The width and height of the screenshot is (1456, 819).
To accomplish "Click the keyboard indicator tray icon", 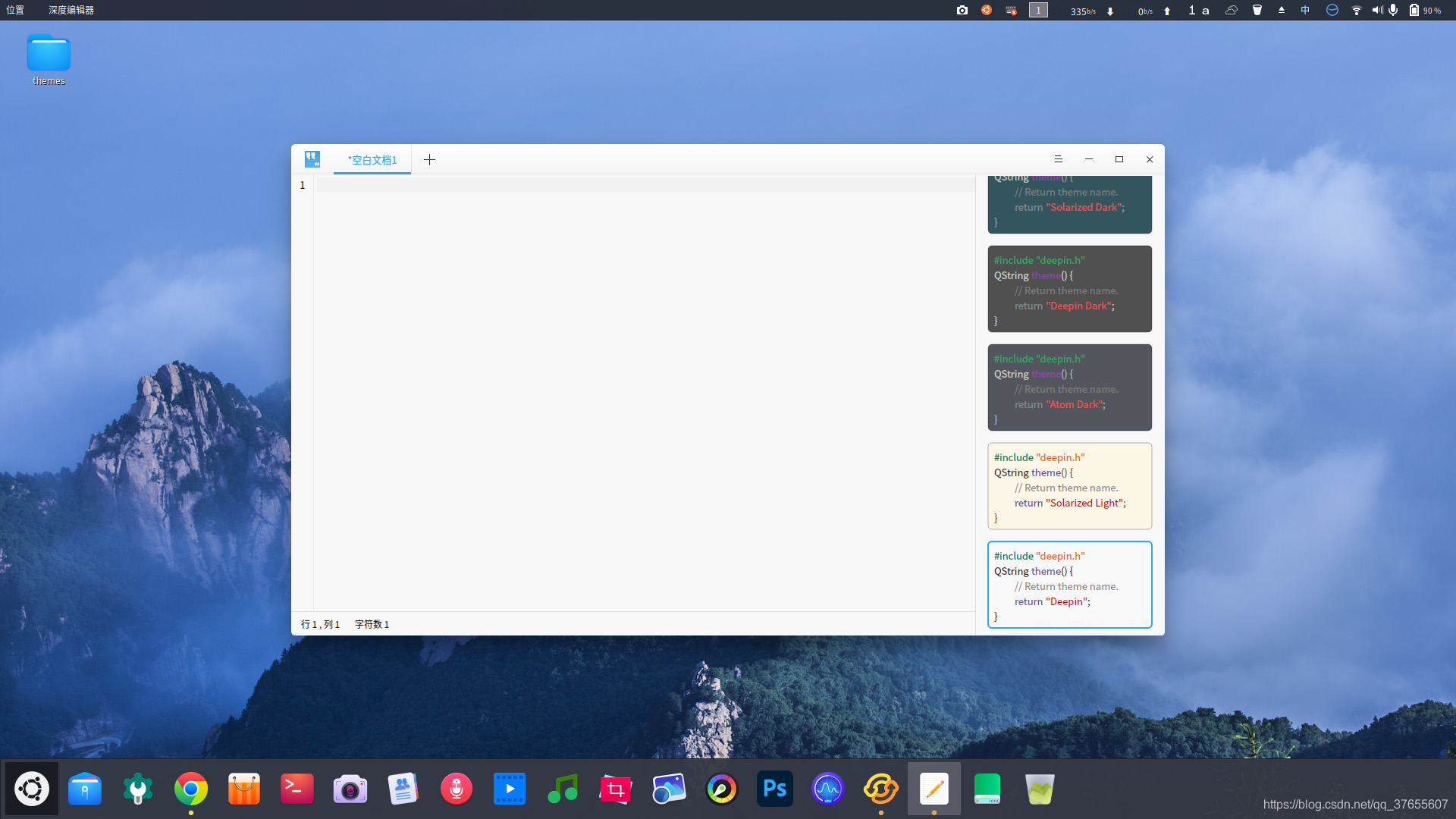I will 1011,10.
